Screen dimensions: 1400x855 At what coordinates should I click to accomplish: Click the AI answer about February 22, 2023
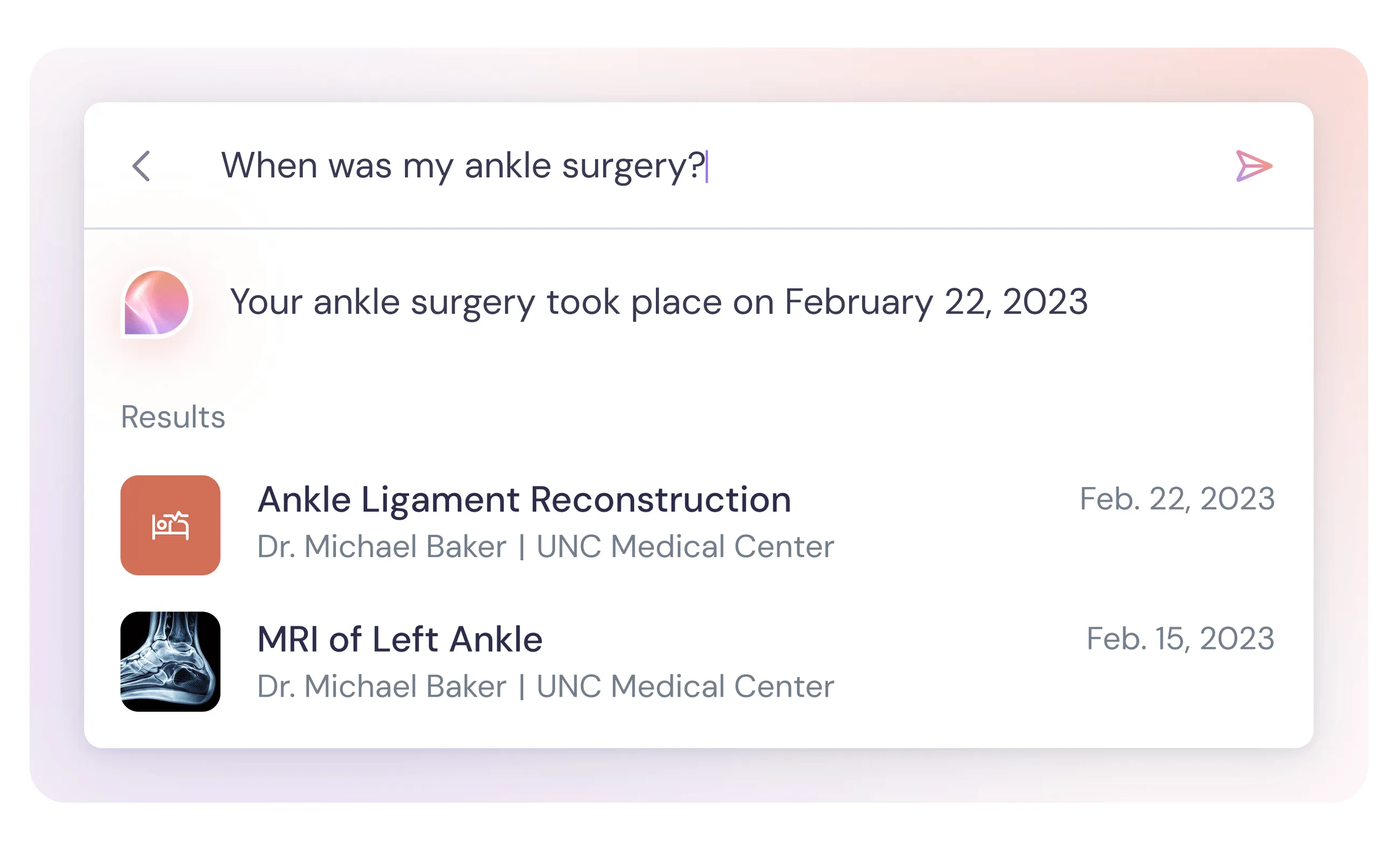(x=658, y=302)
